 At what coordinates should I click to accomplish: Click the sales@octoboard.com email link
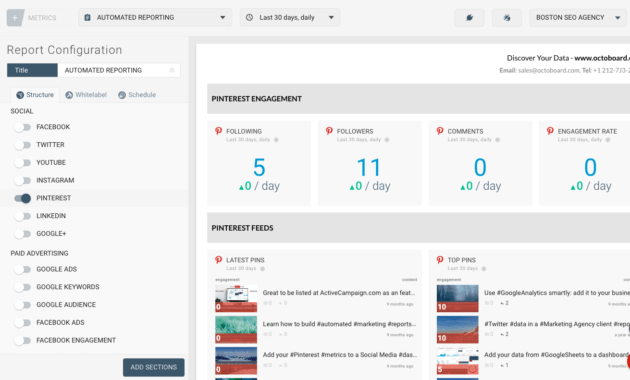pos(549,71)
